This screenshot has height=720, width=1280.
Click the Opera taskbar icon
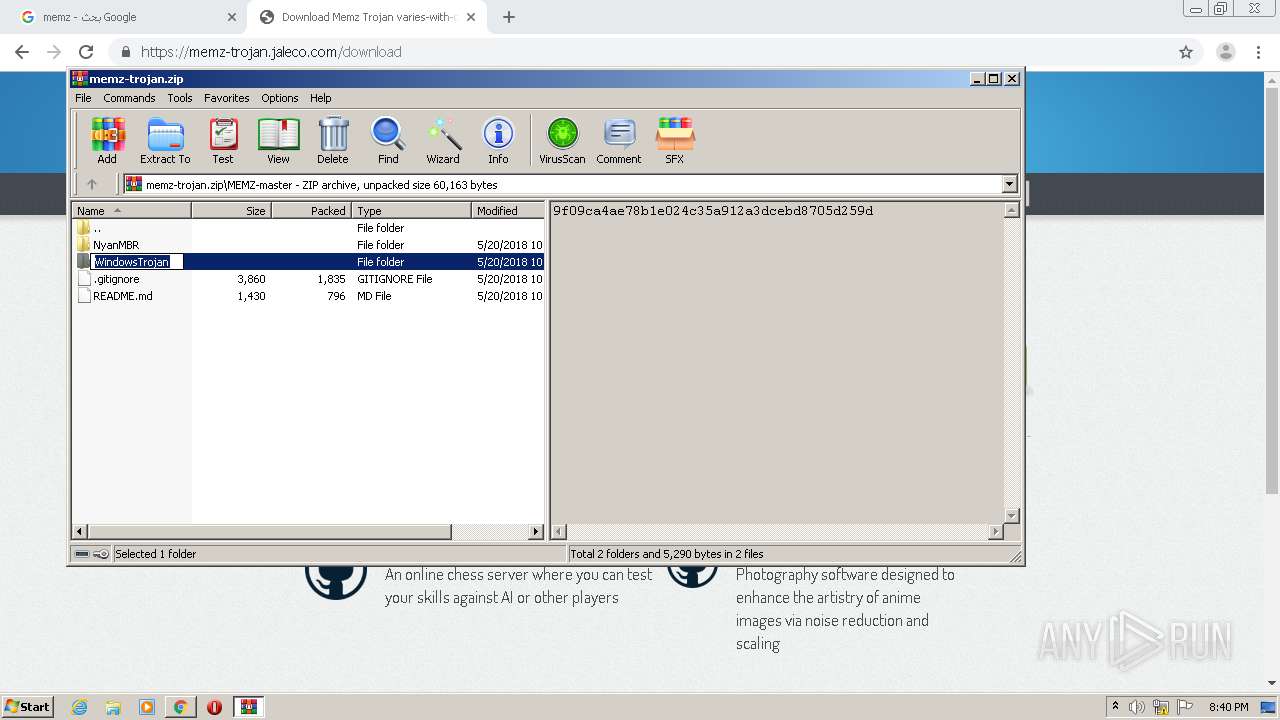click(214, 707)
